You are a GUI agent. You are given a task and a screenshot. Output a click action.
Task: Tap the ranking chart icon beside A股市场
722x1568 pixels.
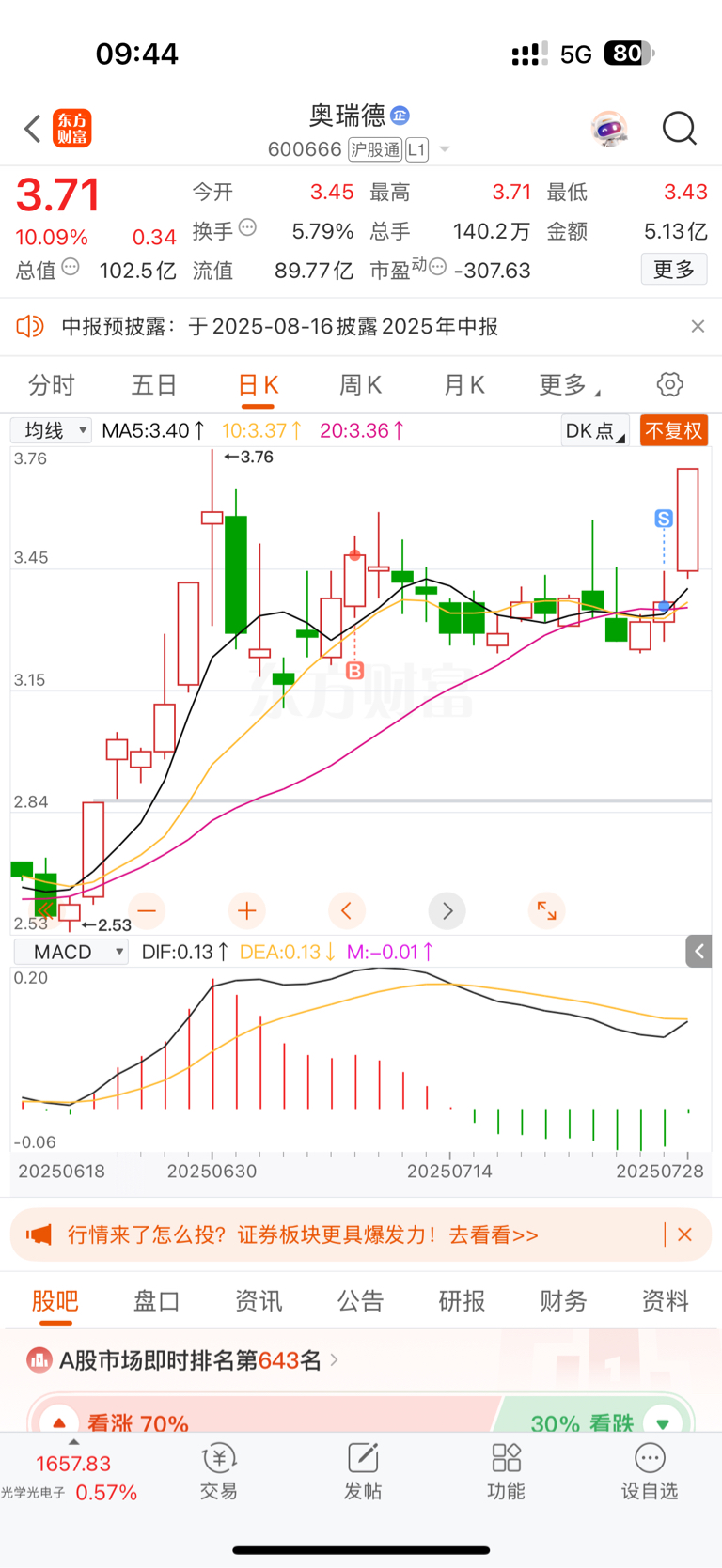pos(39,1359)
